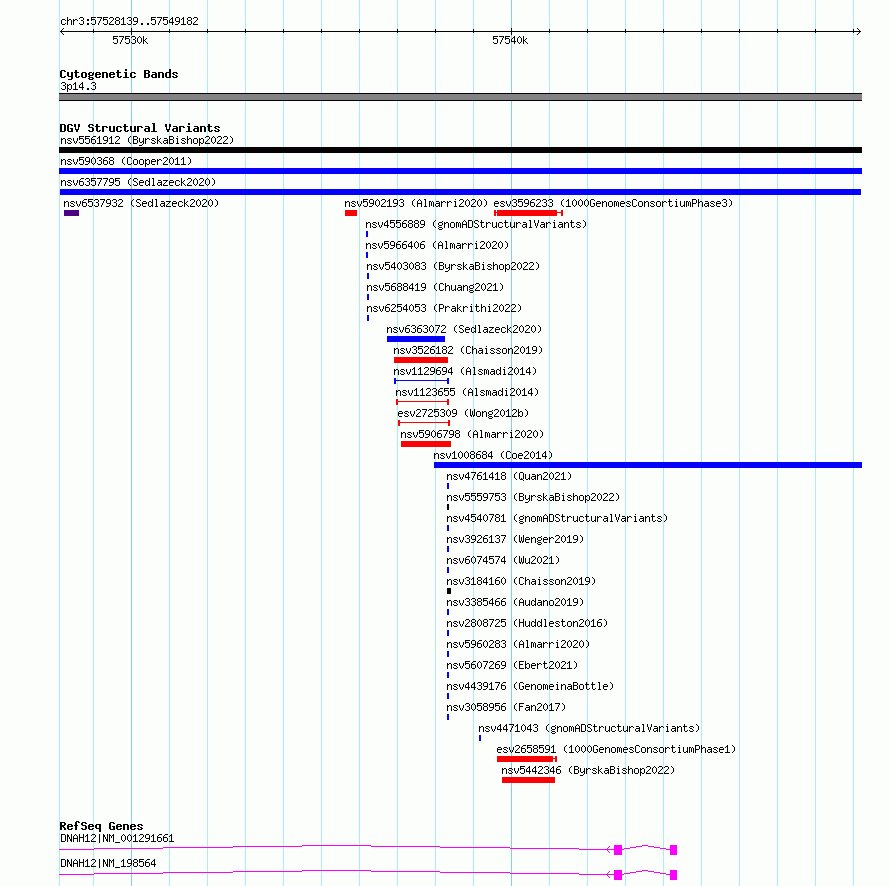Select nsv3058956 (Fan2017) label
The image size is (890, 886).
pos(506,707)
